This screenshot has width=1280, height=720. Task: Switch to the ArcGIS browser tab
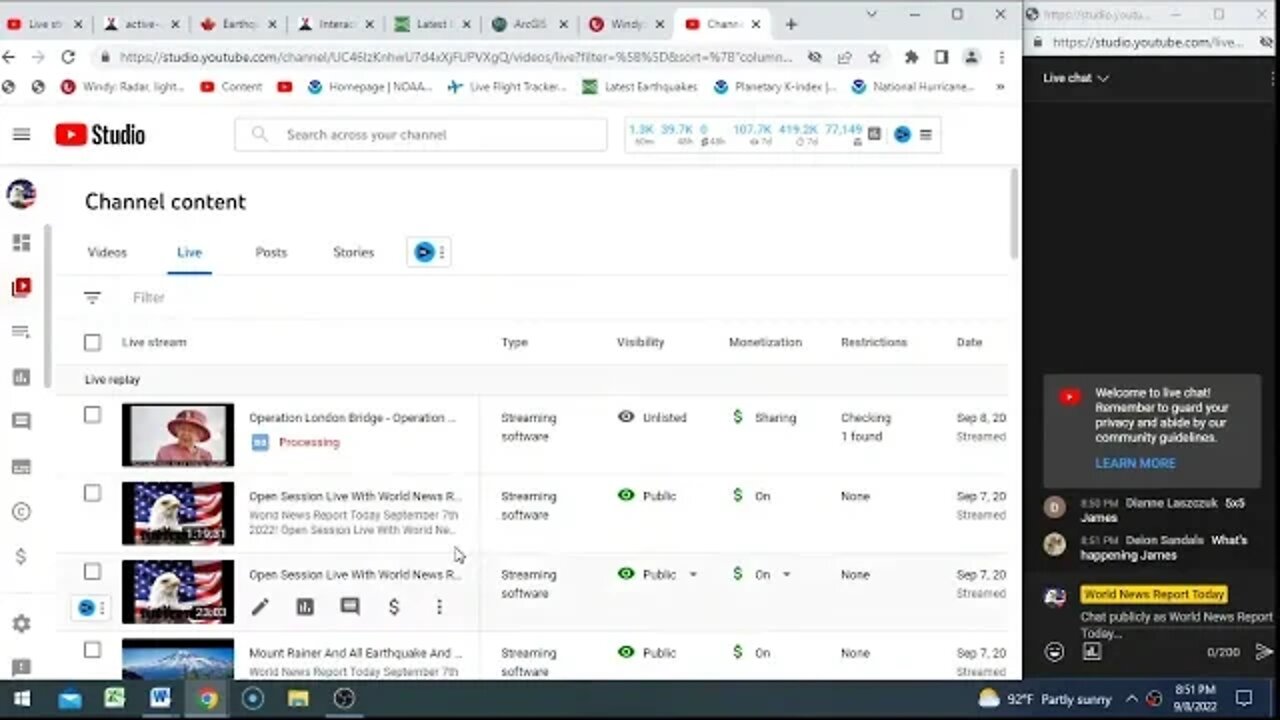pyautogui.click(x=529, y=24)
